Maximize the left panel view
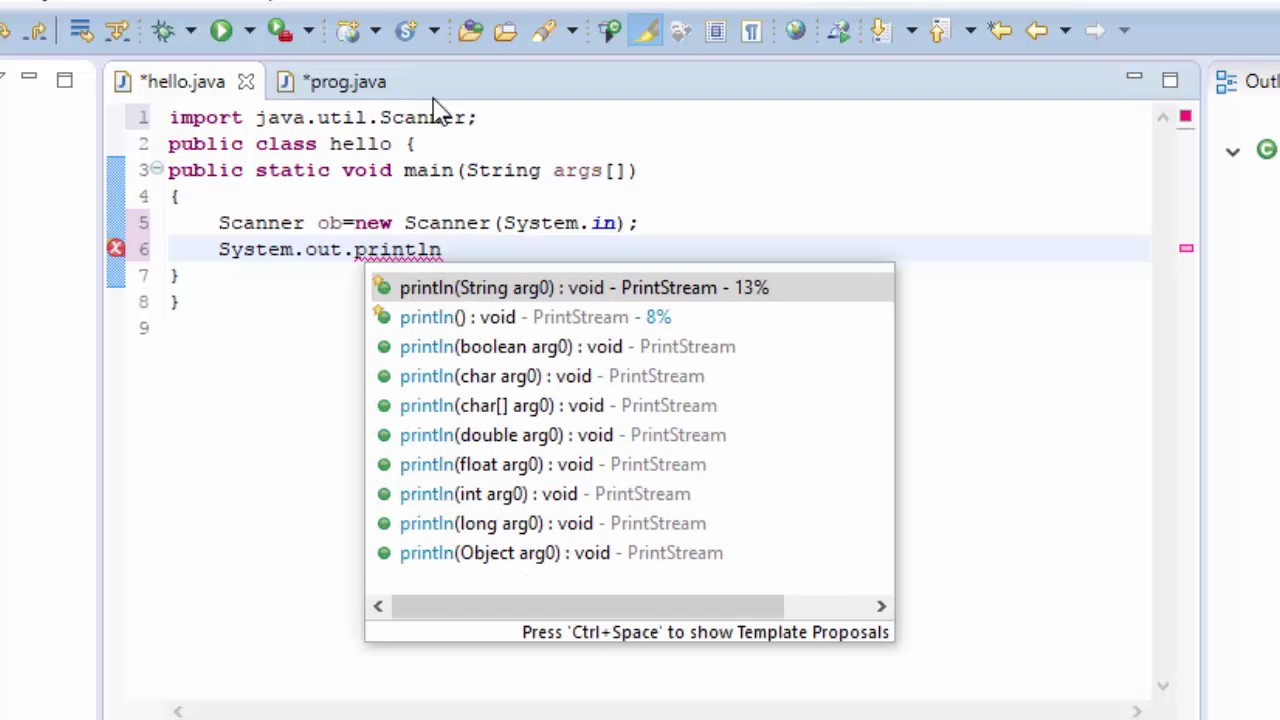Viewport: 1280px width, 720px height. click(65, 80)
